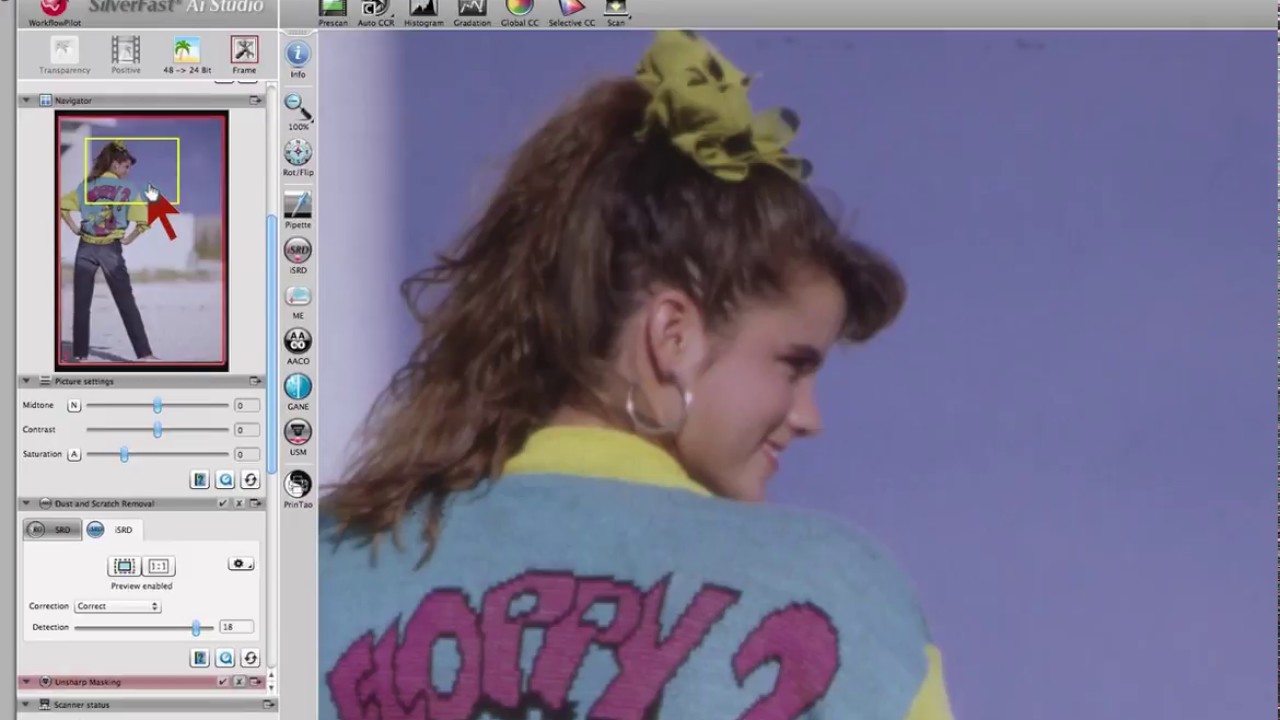Switch to the SRD tab
The image size is (1280, 720).
click(51, 530)
